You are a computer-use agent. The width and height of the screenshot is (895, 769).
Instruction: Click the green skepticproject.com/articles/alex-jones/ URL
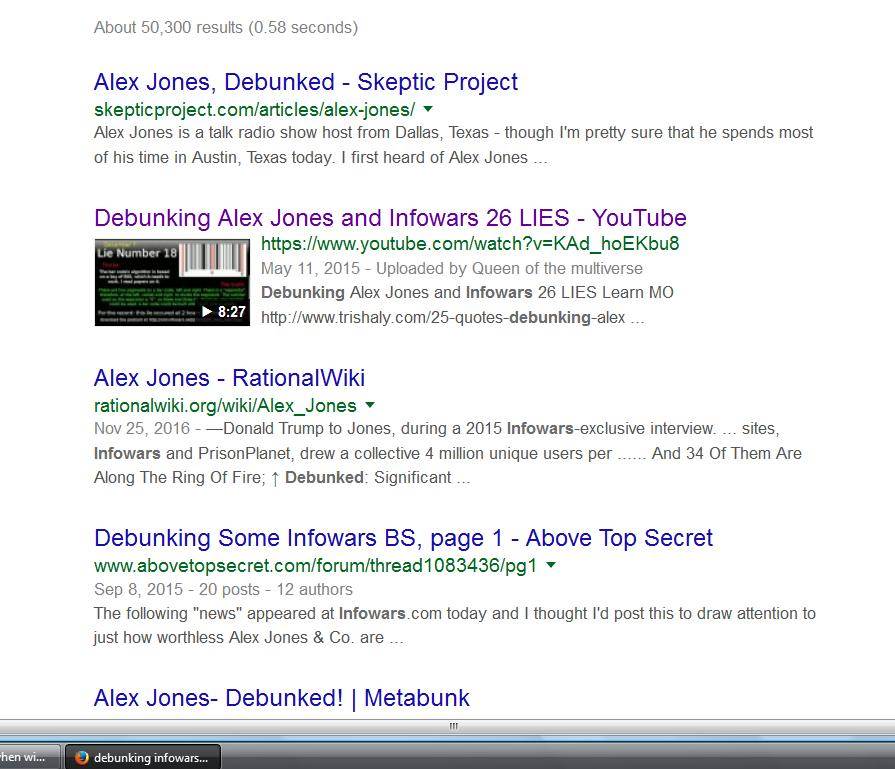click(x=254, y=109)
